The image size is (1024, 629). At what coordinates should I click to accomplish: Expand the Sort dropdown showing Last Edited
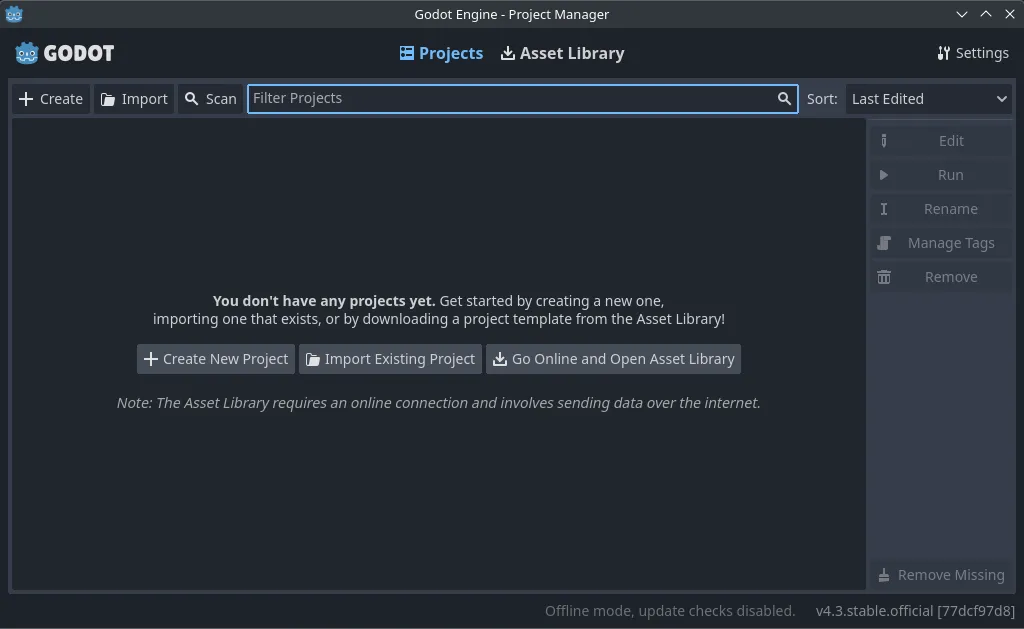coord(929,99)
